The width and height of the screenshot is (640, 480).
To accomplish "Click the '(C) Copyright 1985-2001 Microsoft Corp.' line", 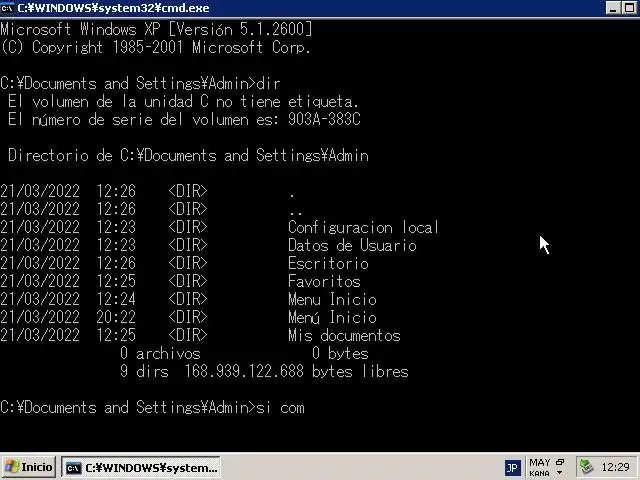I will (x=156, y=47).
